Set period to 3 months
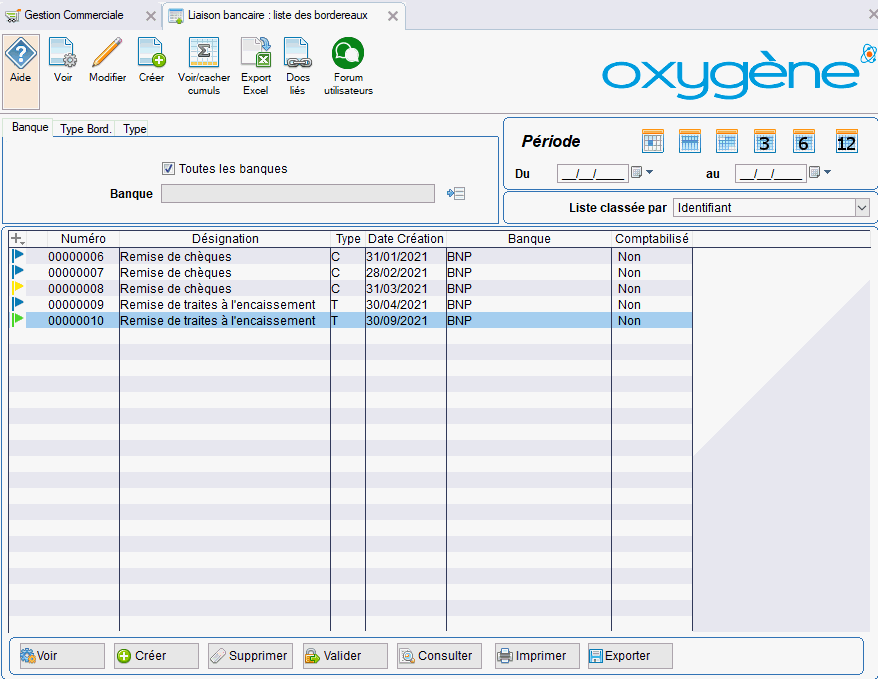 [764, 142]
